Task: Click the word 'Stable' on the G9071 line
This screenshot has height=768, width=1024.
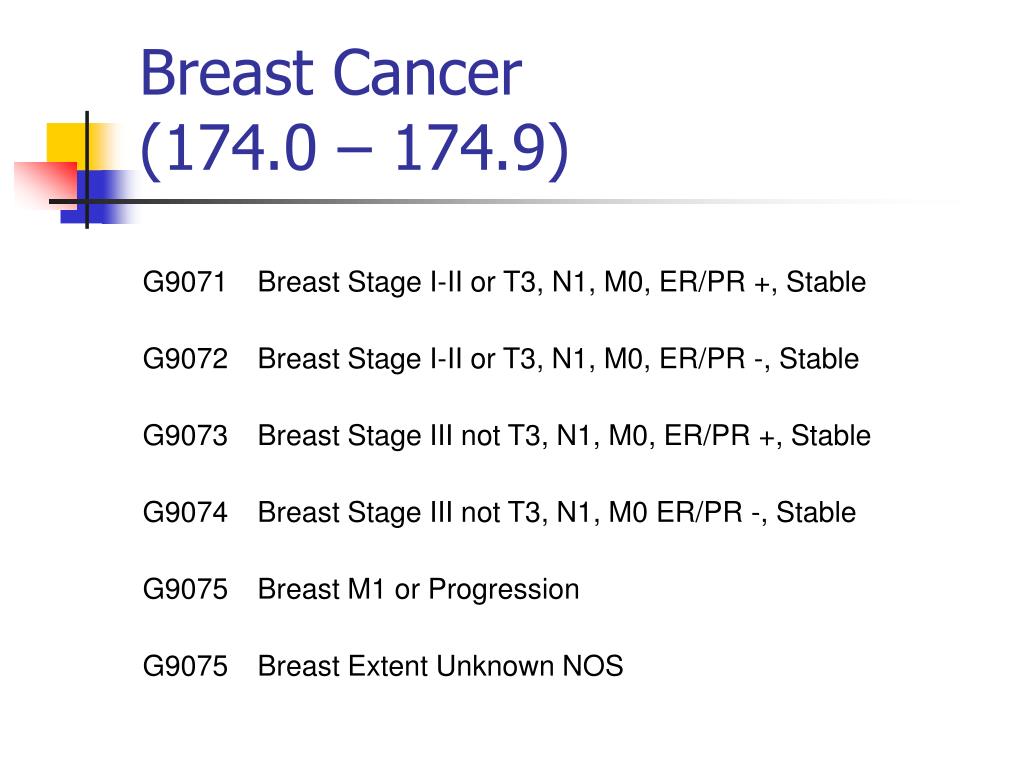Action: pos(826,282)
